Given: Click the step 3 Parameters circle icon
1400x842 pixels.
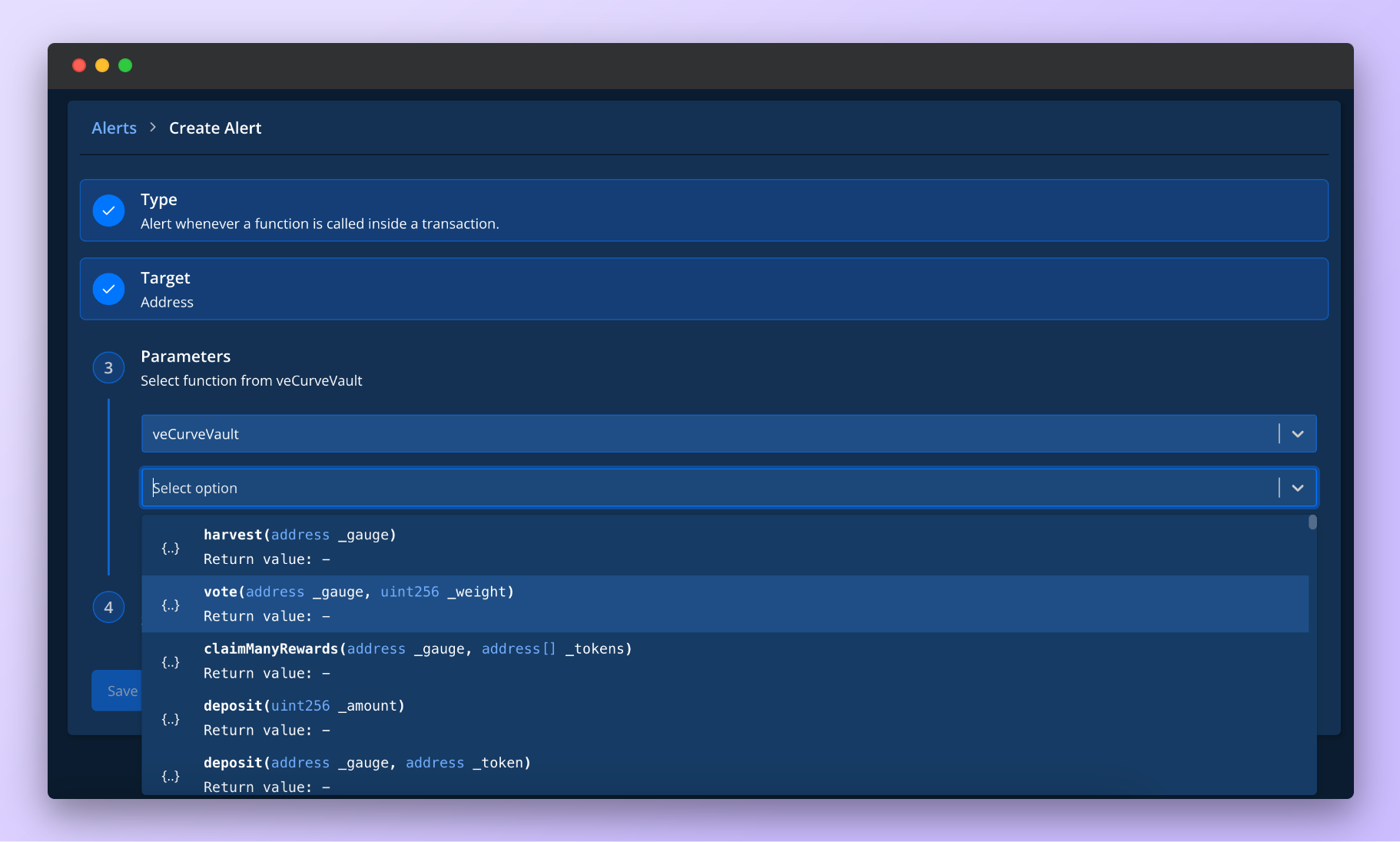Looking at the screenshot, I should pyautogui.click(x=108, y=368).
